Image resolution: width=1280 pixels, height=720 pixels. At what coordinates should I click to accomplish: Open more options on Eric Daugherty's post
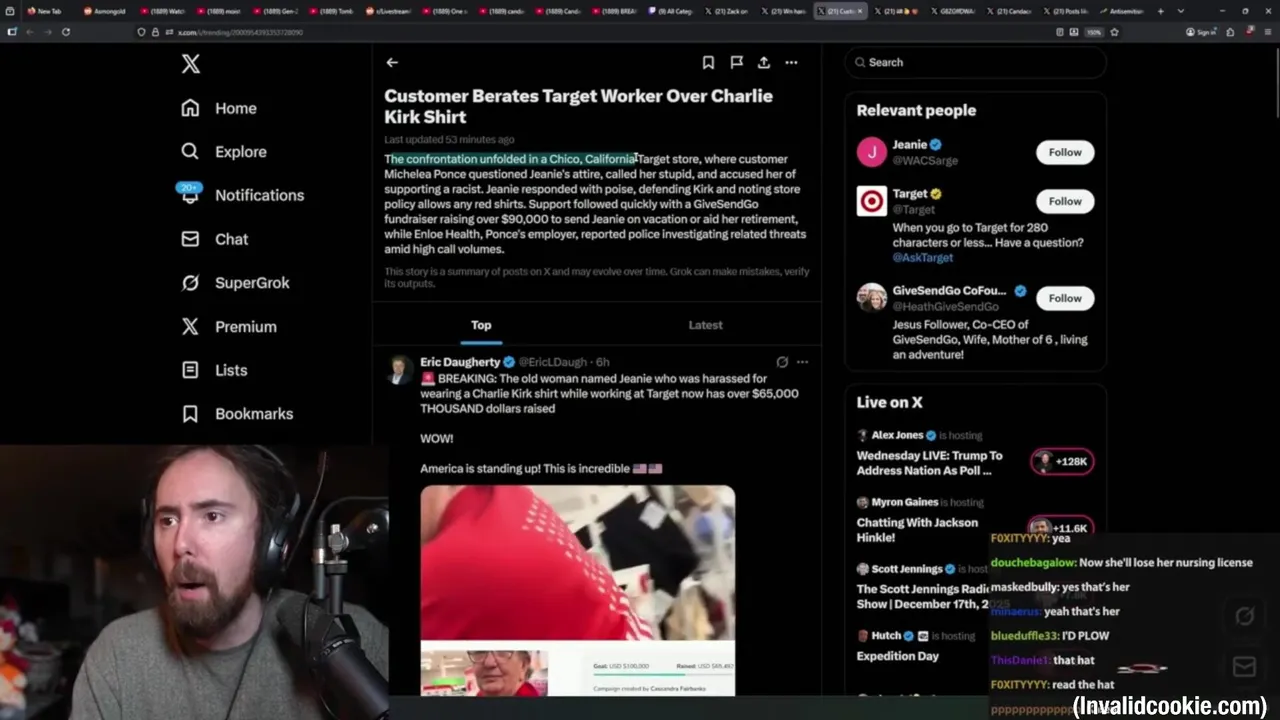[802, 362]
